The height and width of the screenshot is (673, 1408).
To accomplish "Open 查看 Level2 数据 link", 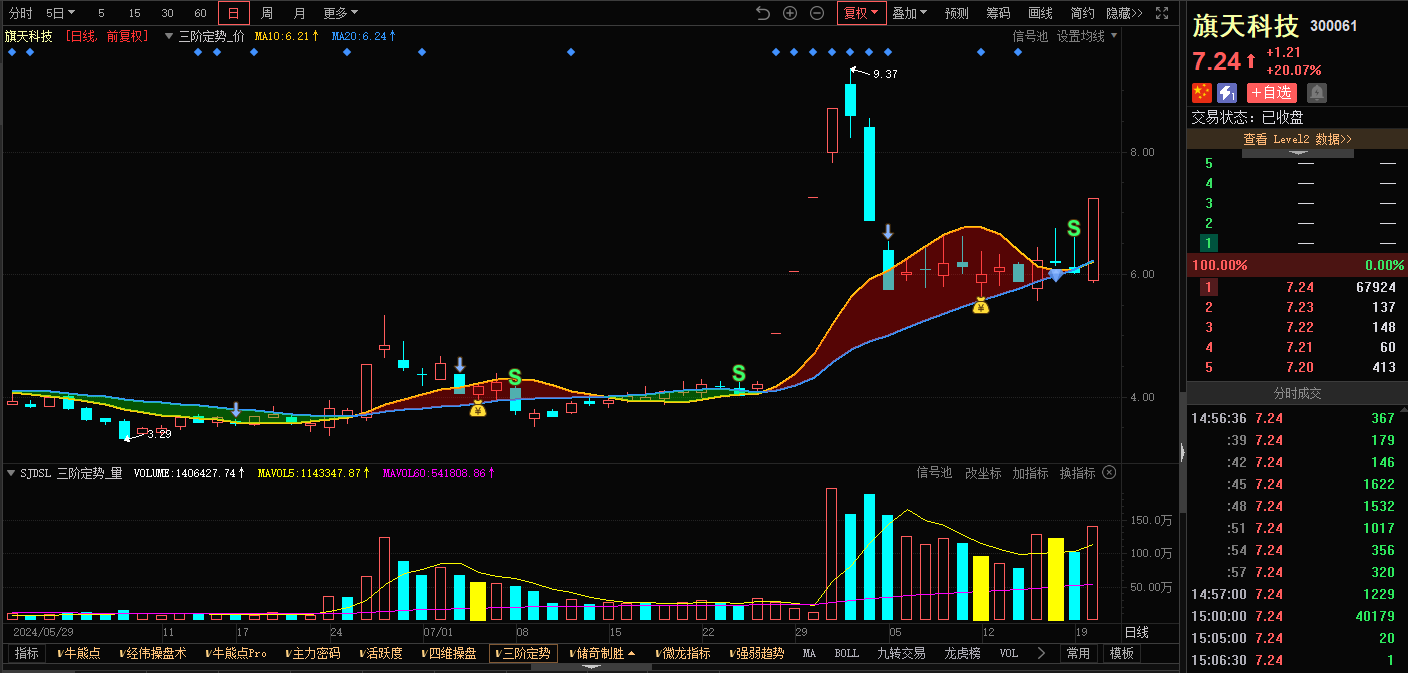I will pyautogui.click(x=1297, y=139).
